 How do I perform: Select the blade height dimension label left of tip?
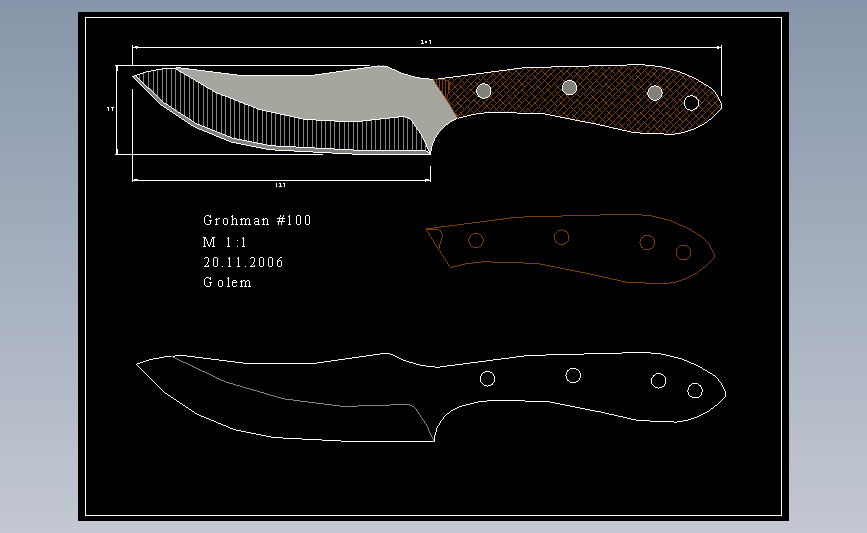(111, 109)
